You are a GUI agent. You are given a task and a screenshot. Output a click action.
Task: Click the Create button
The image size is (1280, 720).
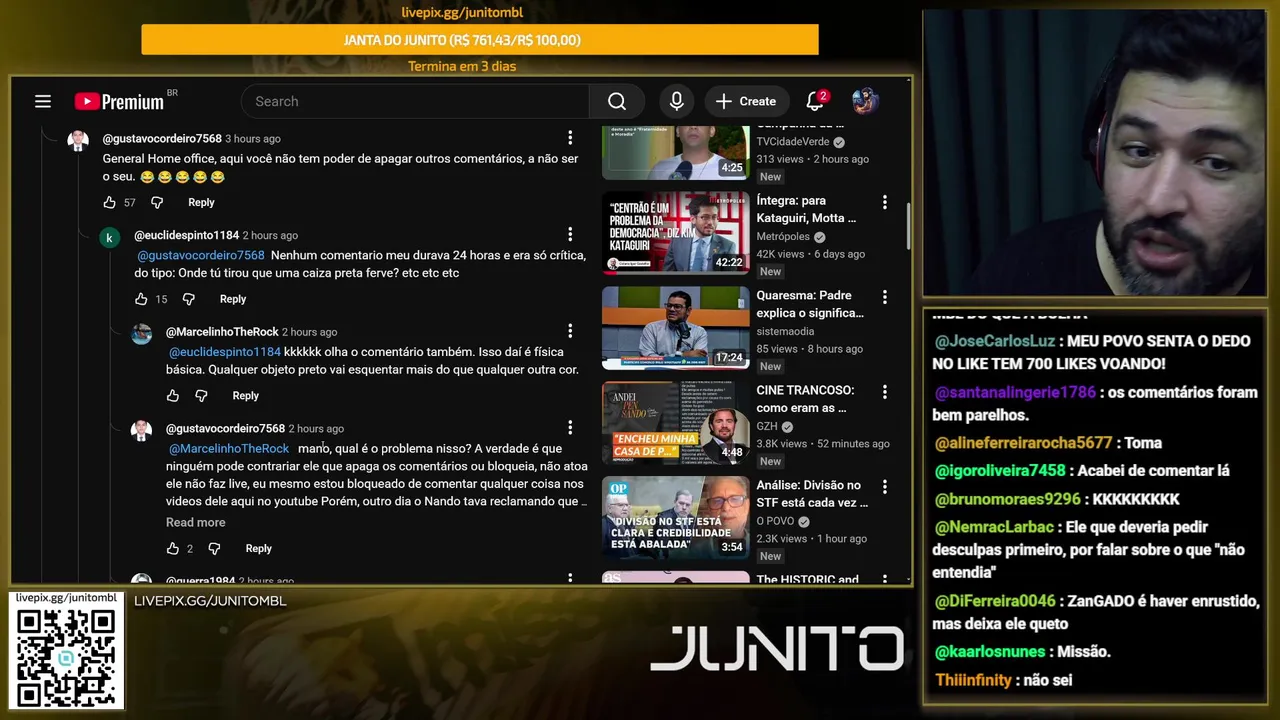(x=746, y=101)
